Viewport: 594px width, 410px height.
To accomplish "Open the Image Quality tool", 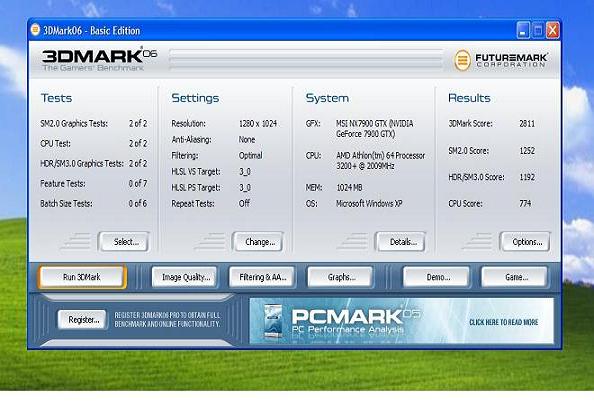I will point(185,277).
